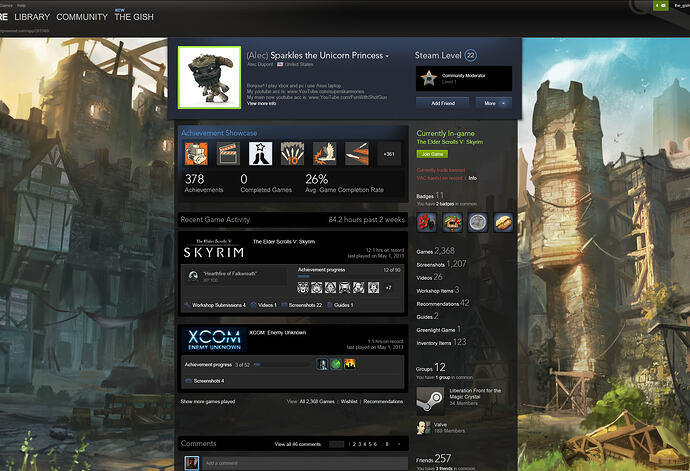Screen dimensions: 690x471
Task: Open Liberation Front group Steam logo avatar
Action: [x=430, y=400]
